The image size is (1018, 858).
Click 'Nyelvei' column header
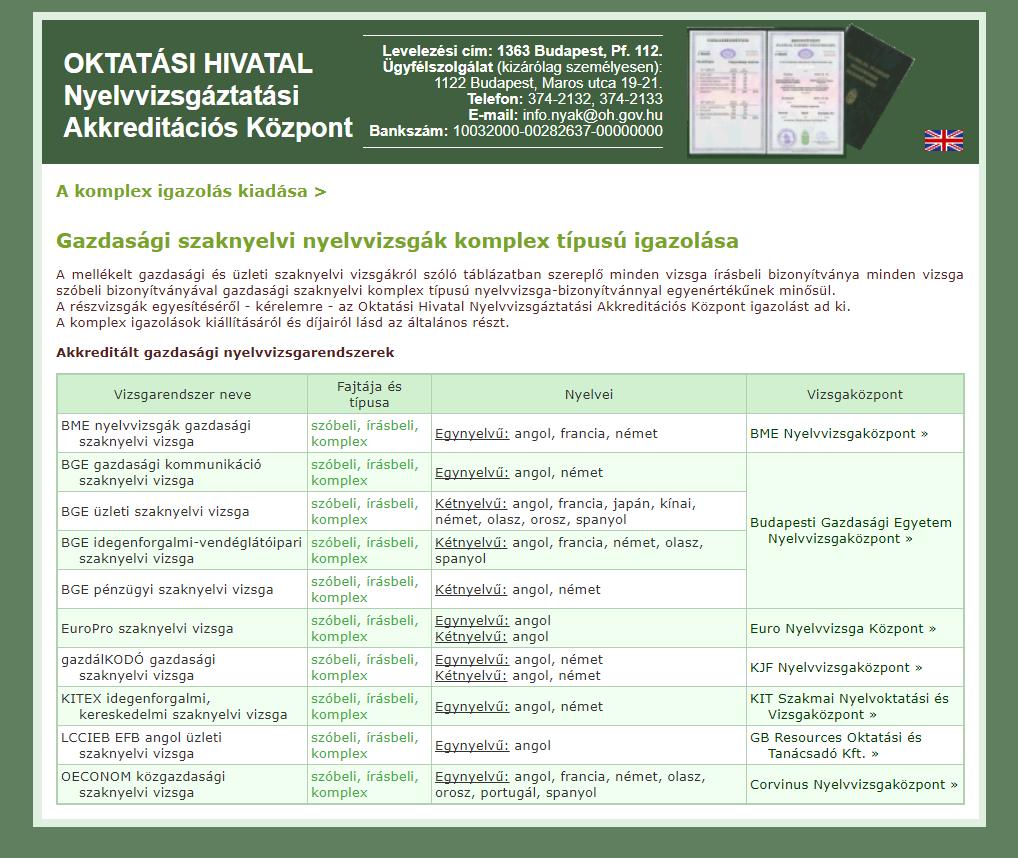(x=589, y=394)
